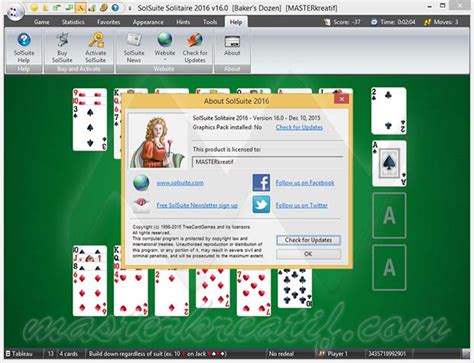Click the dialog's Check for Updates button
Viewport: 474px width, 363px height.
tap(308, 240)
